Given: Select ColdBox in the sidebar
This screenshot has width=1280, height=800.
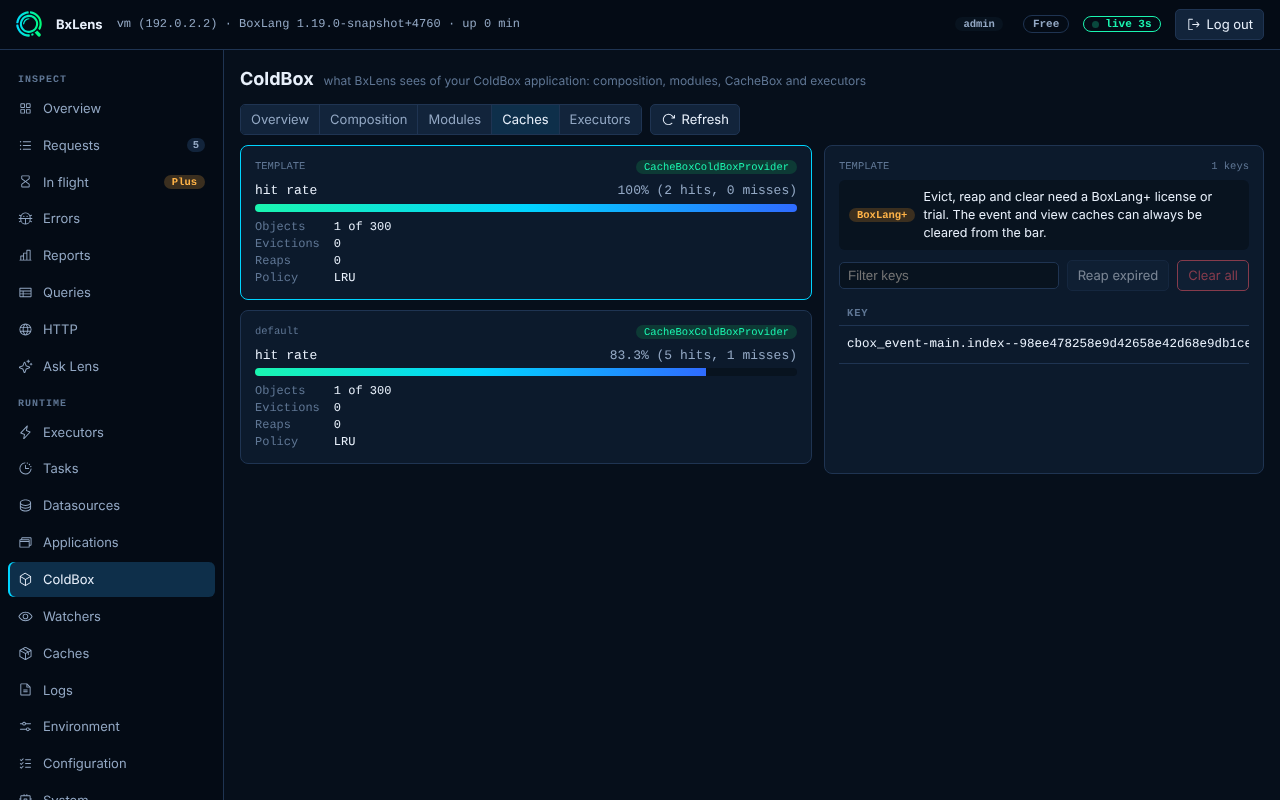Looking at the screenshot, I should tap(111, 579).
